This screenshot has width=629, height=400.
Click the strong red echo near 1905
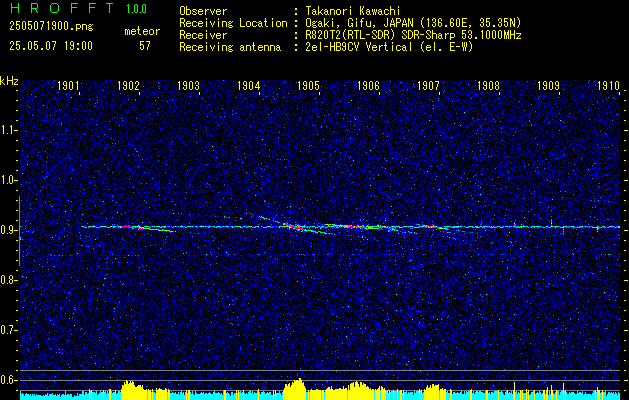pyautogui.click(x=297, y=227)
